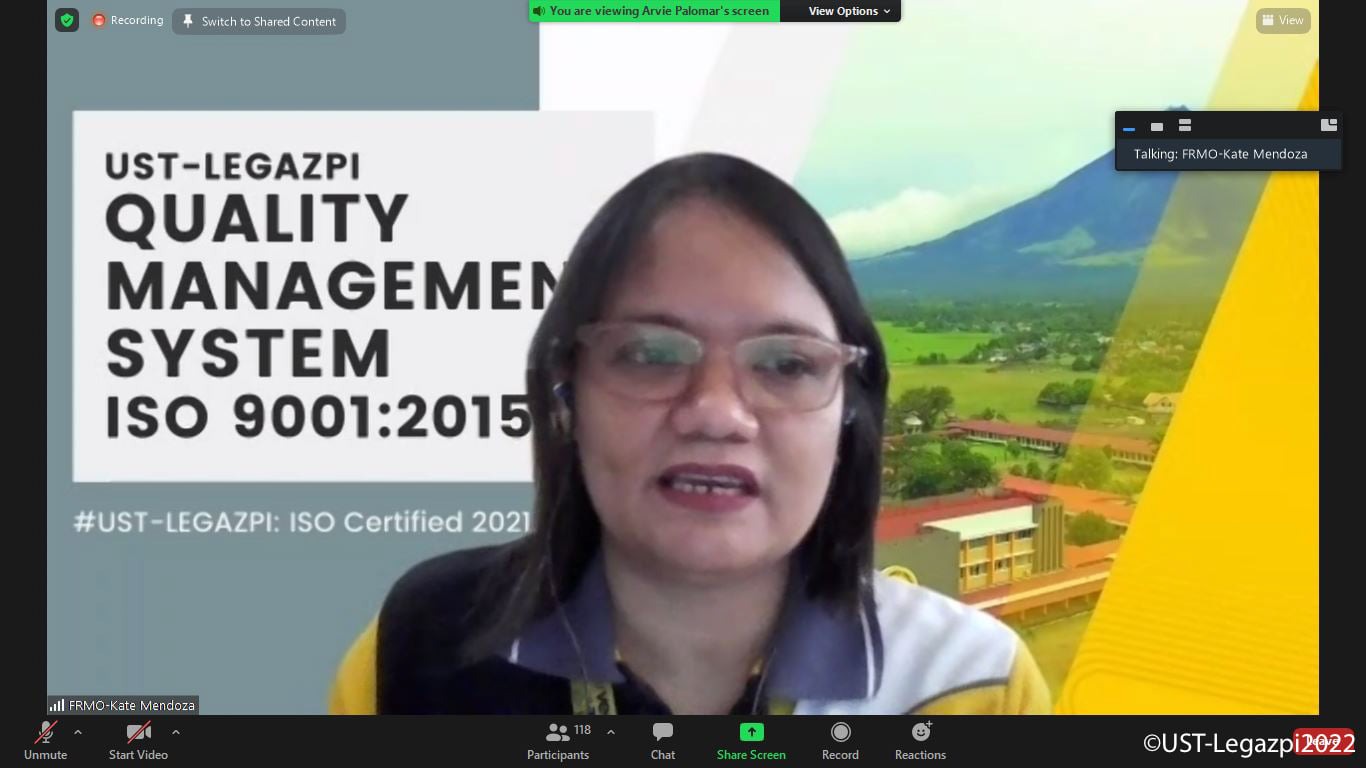Expand video options caret beside Start Video

pos(176,732)
